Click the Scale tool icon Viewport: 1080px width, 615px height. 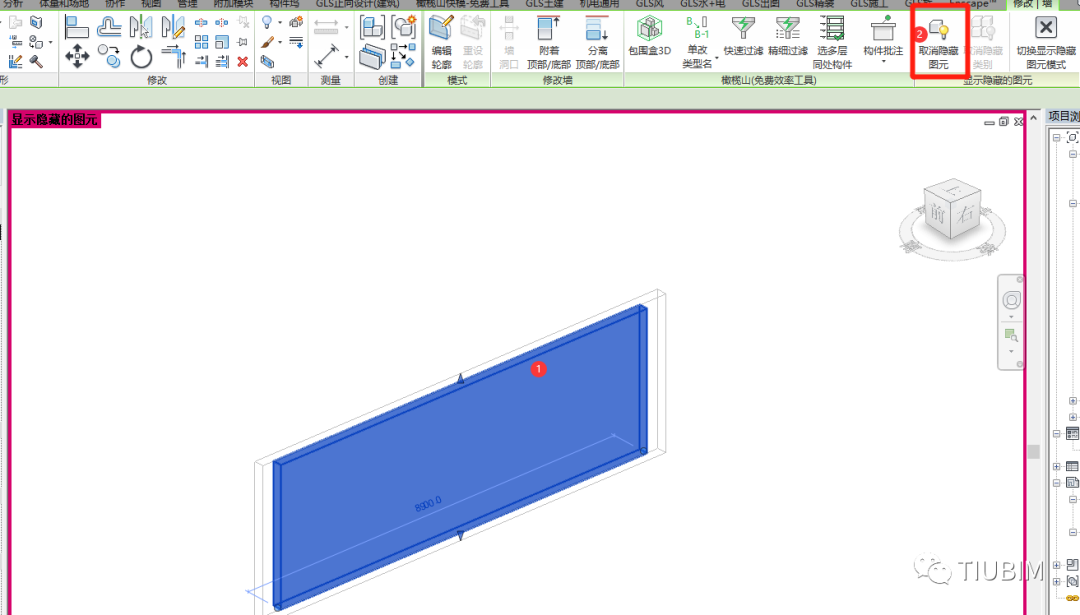point(222,42)
